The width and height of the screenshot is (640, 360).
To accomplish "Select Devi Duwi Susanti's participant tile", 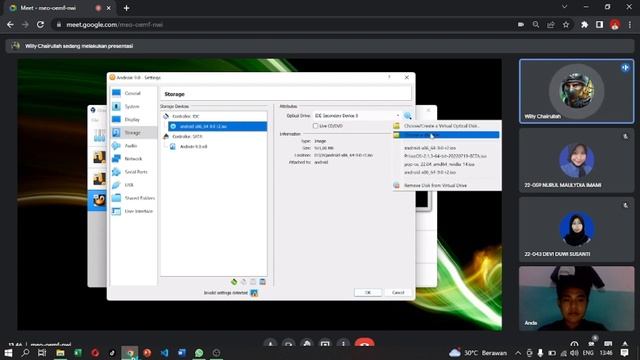I will (576, 229).
